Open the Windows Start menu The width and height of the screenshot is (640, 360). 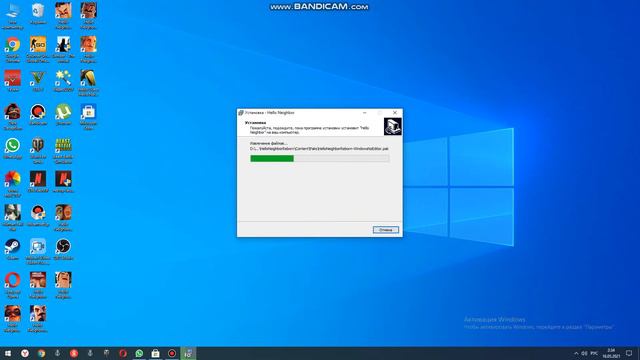coord(8,353)
